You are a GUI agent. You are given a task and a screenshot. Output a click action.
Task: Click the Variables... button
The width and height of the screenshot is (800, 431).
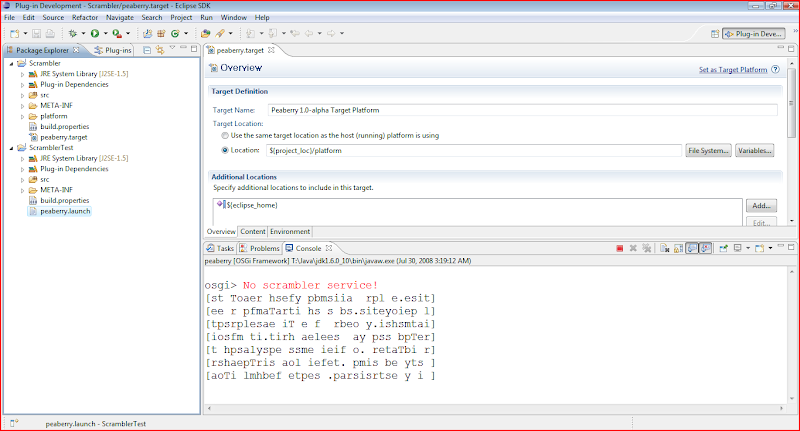click(x=755, y=150)
